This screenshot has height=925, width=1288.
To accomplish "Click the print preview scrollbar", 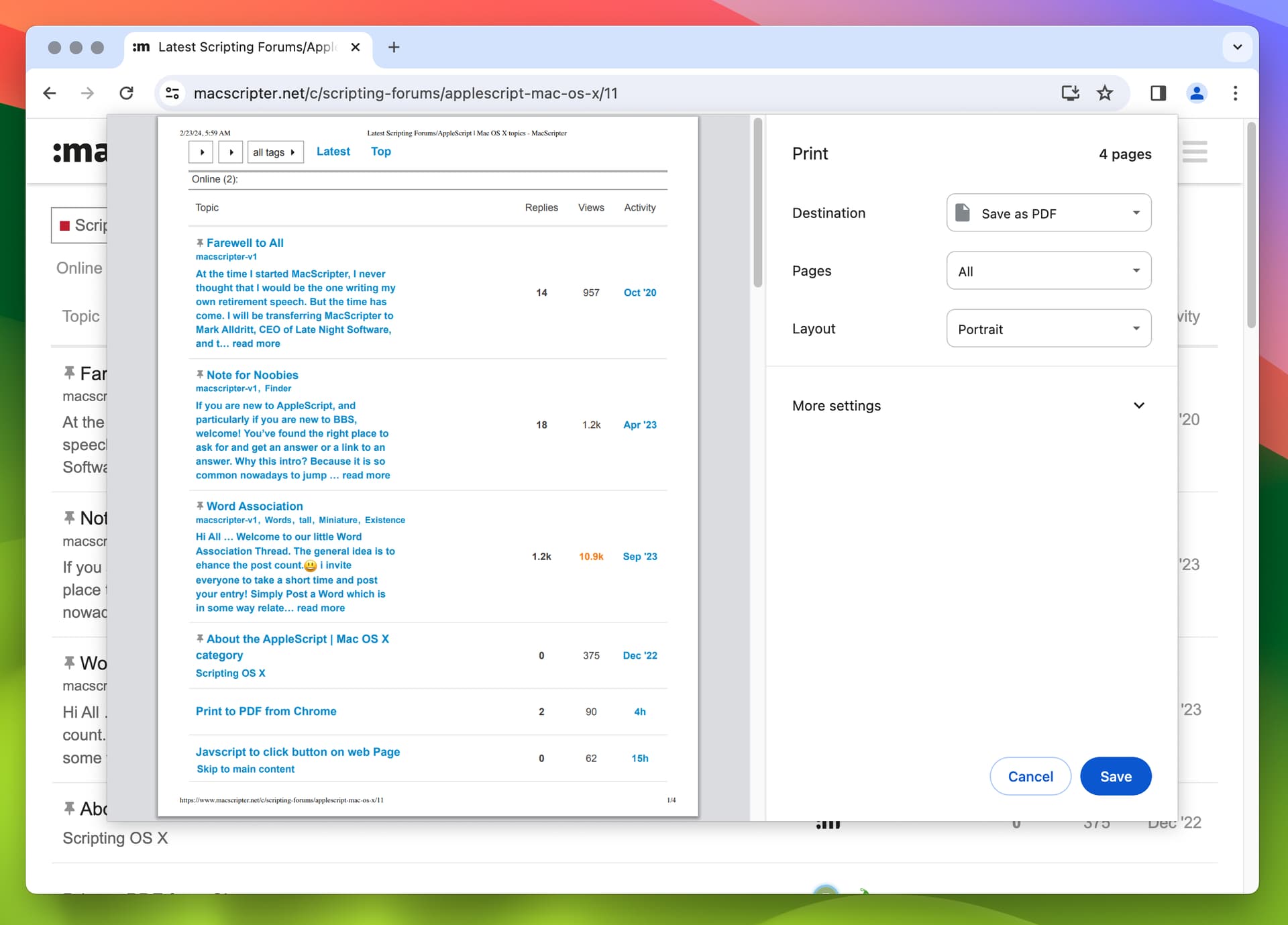I will tap(757, 203).
